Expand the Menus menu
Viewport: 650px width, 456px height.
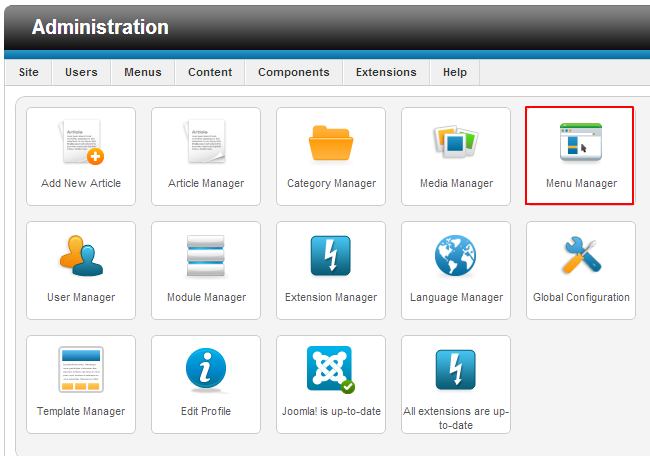coord(143,72)
